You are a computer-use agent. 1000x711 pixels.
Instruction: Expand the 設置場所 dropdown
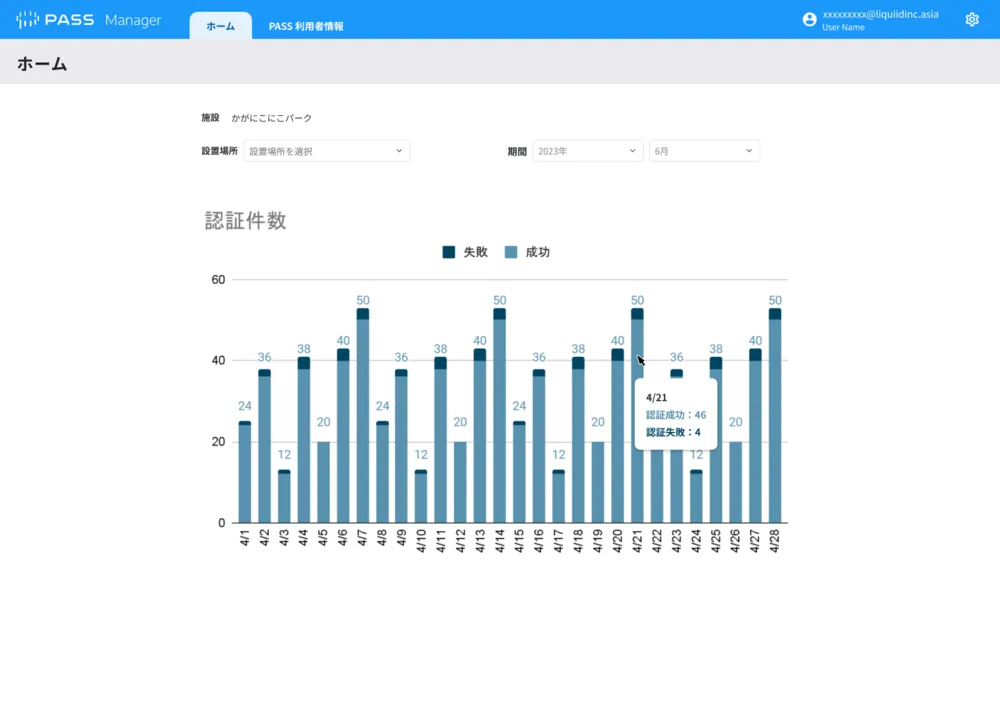(326, 151)
